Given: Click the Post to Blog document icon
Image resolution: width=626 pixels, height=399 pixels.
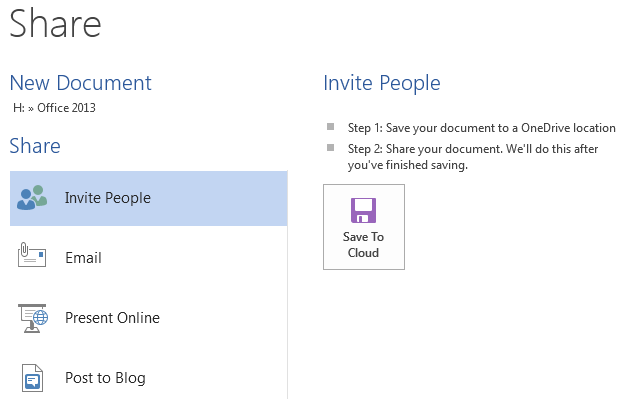Looking at the screenshot, I should click(x=32, y=378).
